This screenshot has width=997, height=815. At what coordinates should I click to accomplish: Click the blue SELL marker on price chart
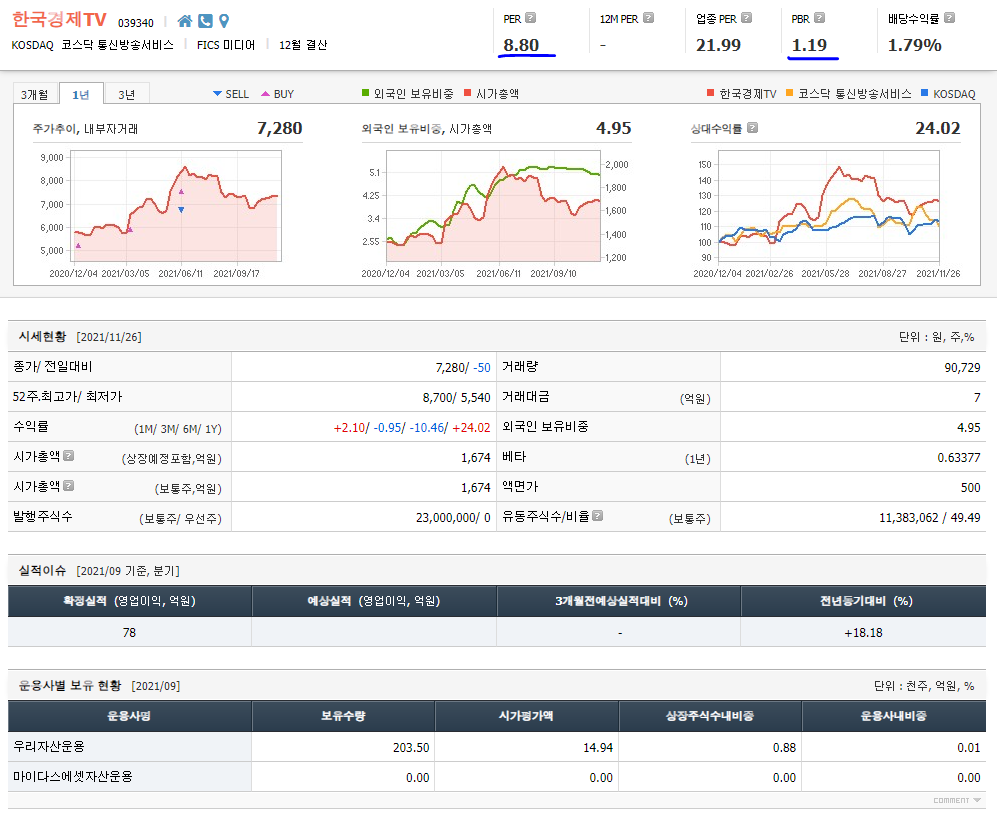click(x=181, y=210)
